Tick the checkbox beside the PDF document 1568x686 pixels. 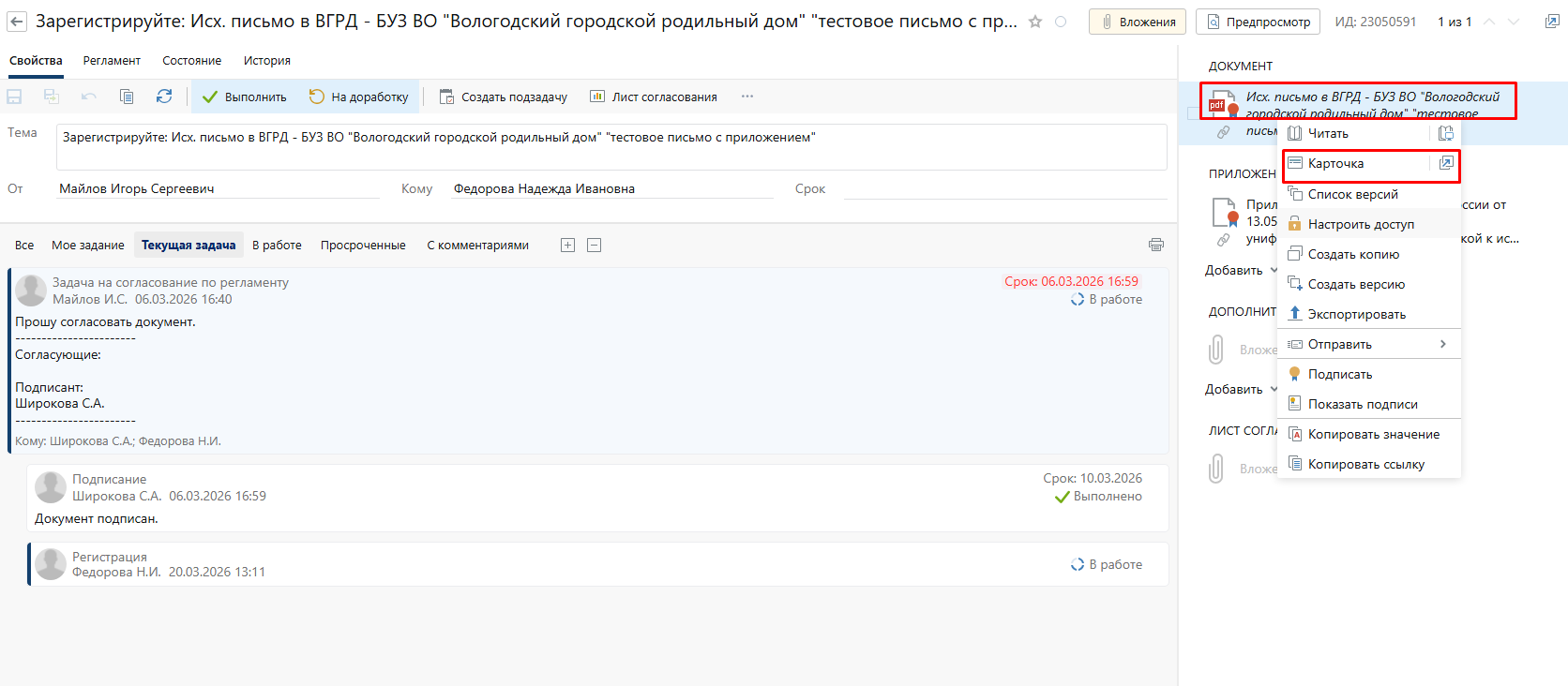point(1193,113)
